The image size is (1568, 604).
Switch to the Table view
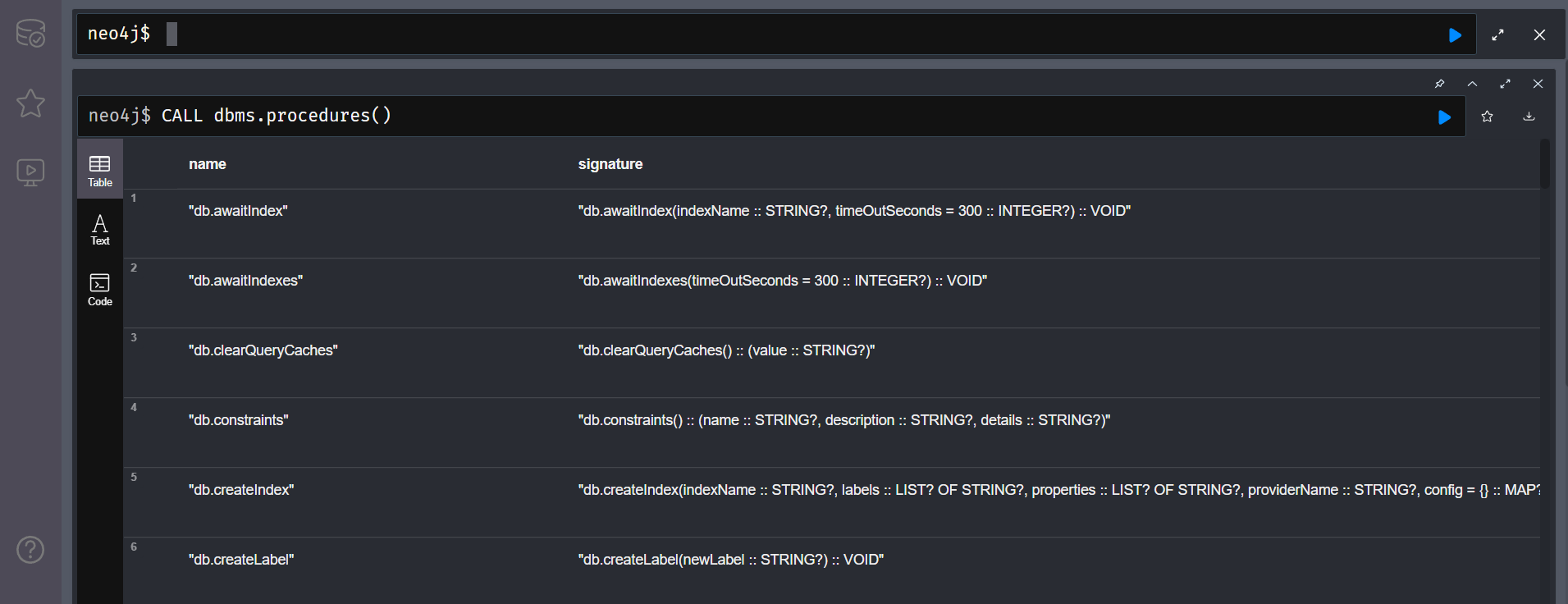(x=100, y=171)
